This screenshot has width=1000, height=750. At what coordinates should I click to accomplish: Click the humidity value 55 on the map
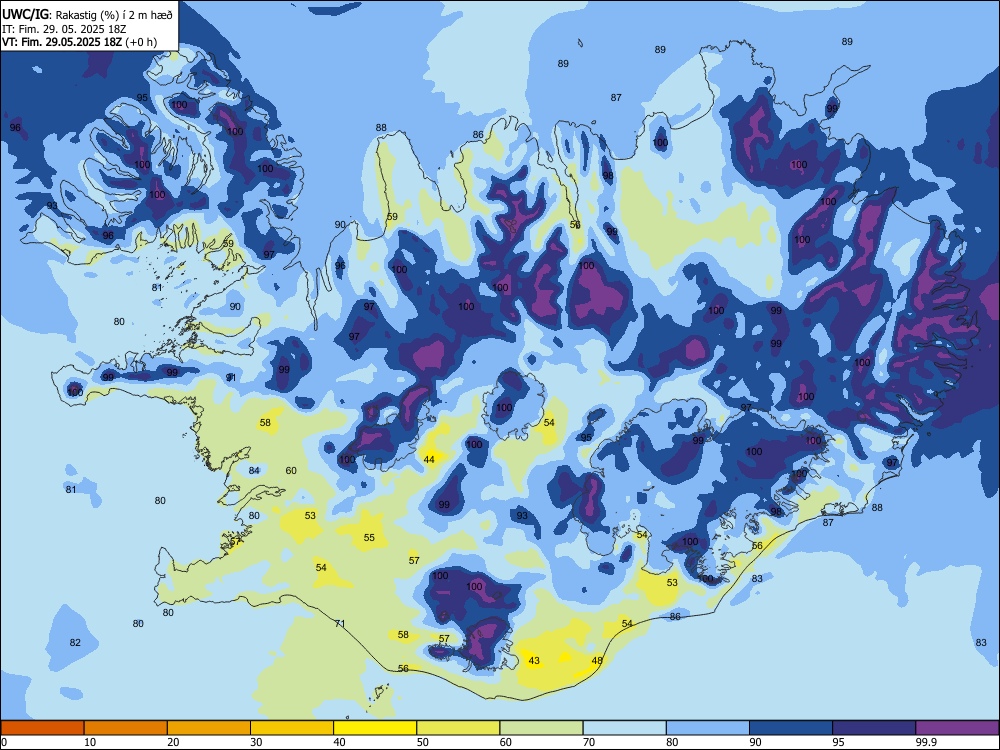(369, 538)
